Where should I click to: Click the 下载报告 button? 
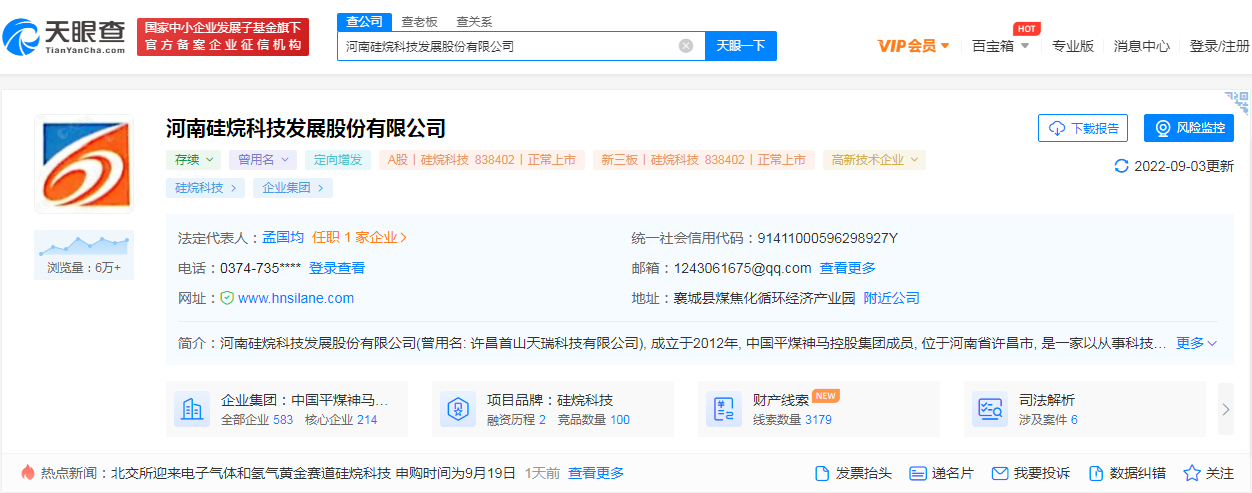coord(1083,128)
